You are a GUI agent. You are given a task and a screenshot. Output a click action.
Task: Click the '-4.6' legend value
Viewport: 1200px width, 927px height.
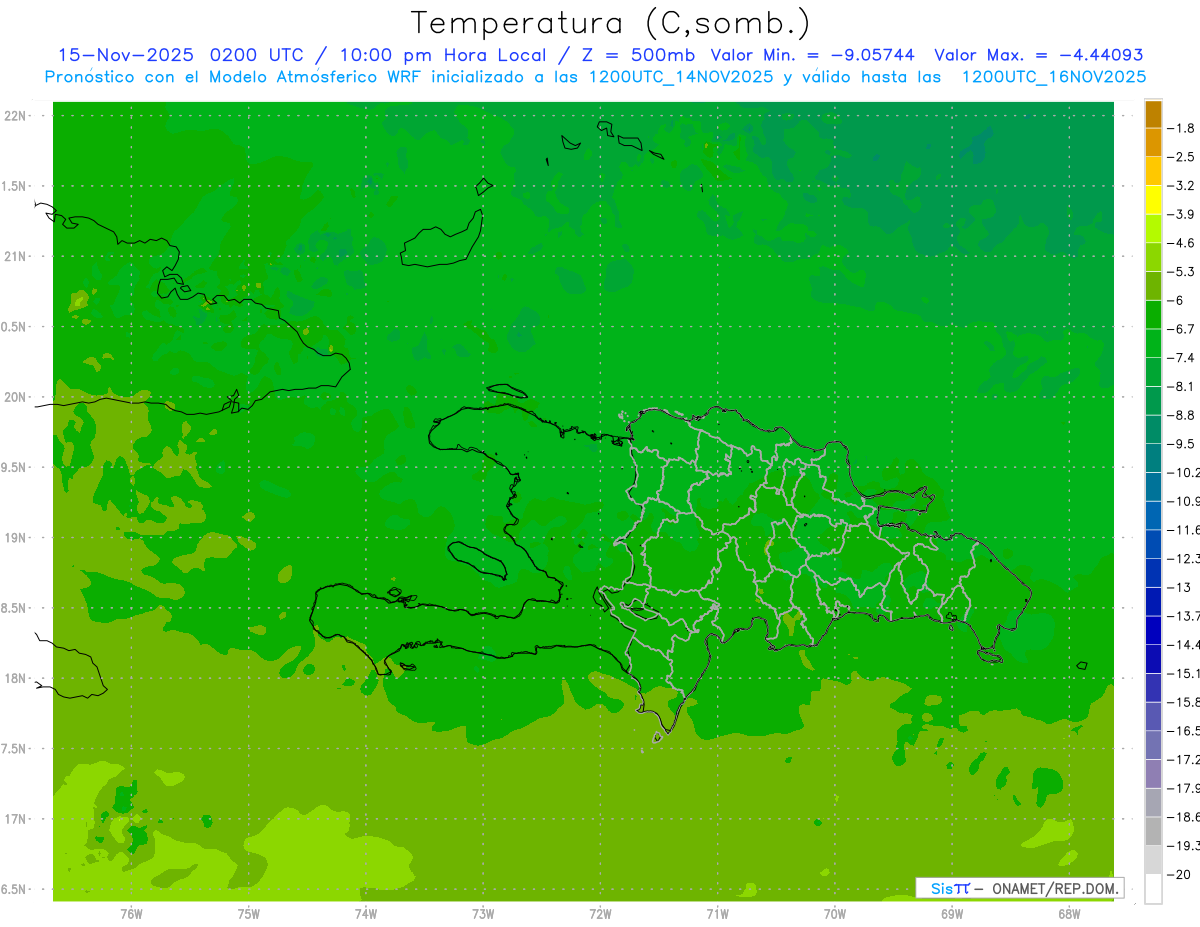pos(1183,243)
